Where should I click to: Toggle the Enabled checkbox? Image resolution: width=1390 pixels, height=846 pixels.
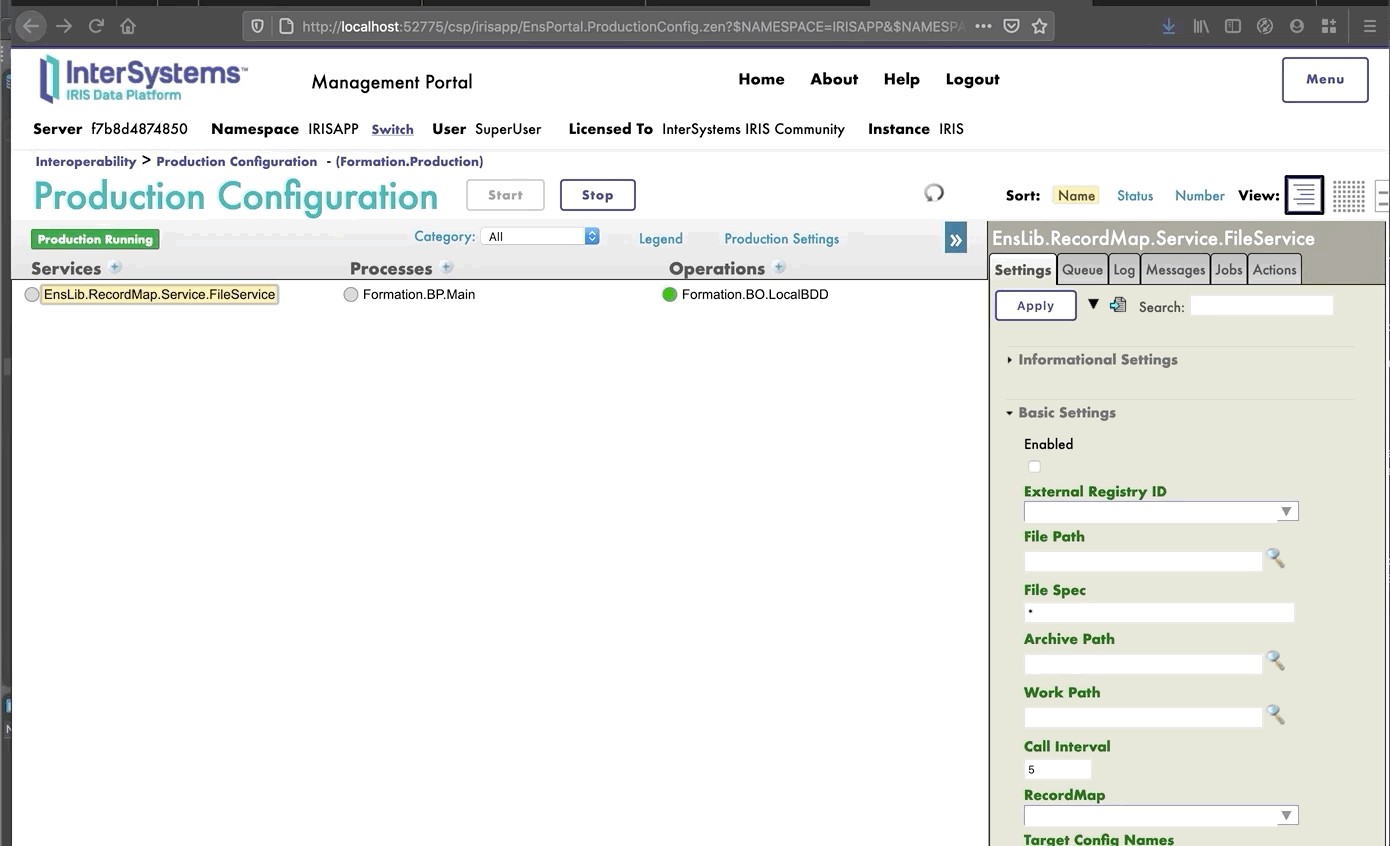point(1034,467)
